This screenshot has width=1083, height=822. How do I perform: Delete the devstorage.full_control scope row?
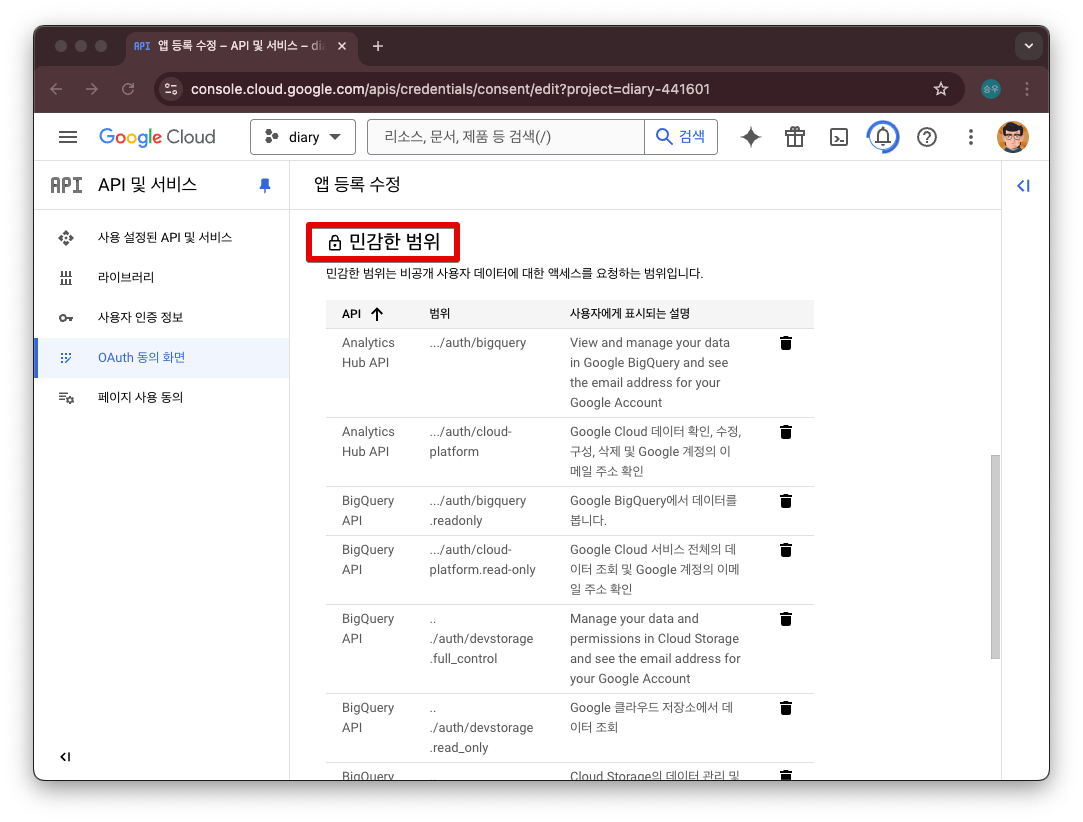(x=786, y=620)
